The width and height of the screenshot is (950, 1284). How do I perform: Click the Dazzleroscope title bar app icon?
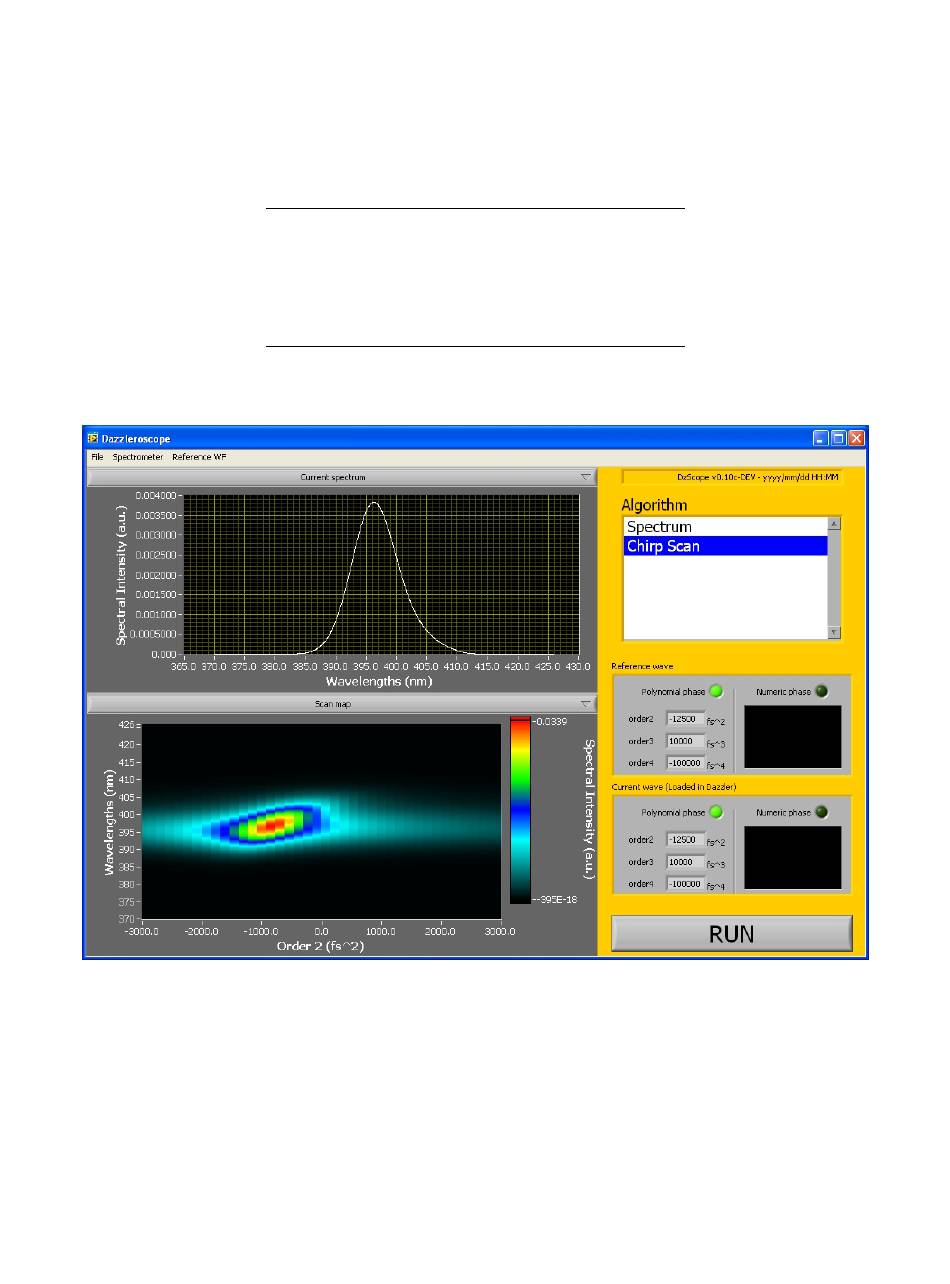tap(92, 438)
